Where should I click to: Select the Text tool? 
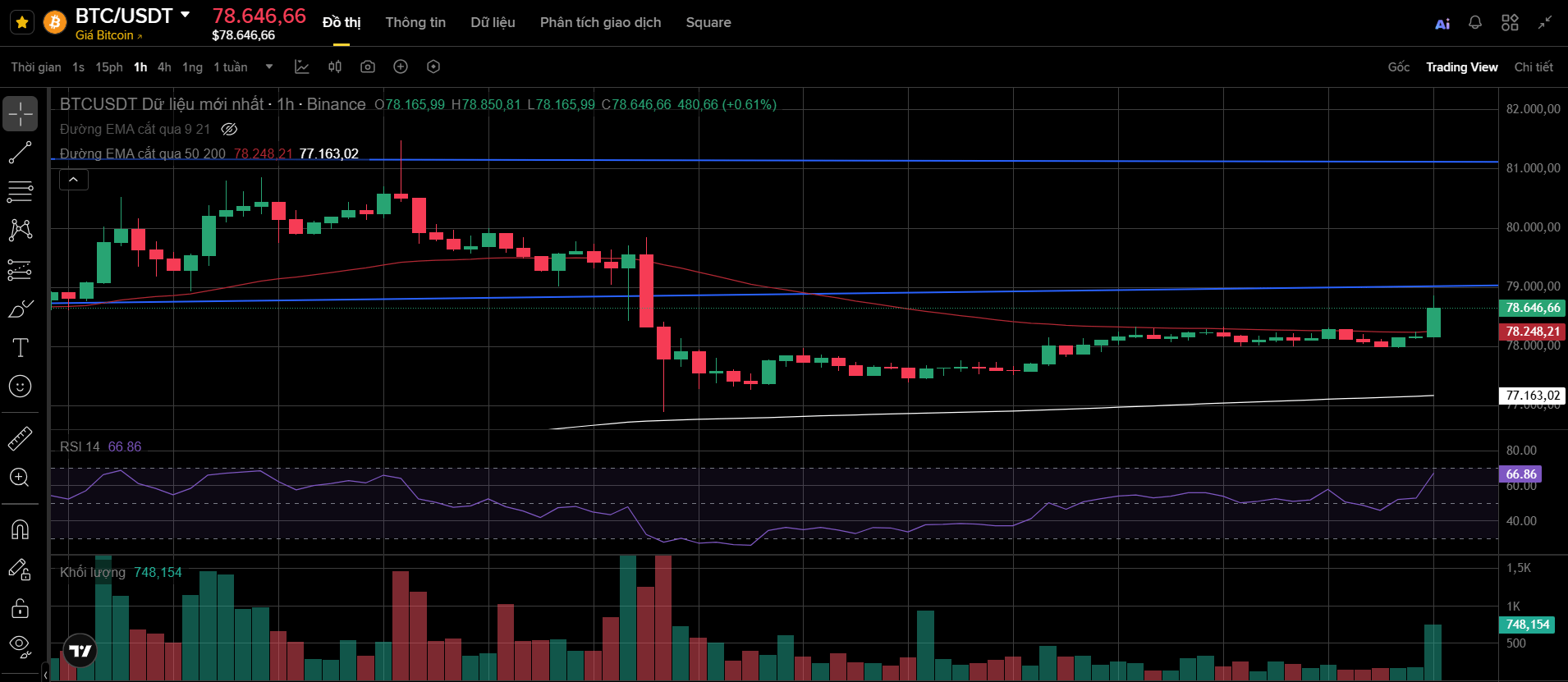point(21,347)
